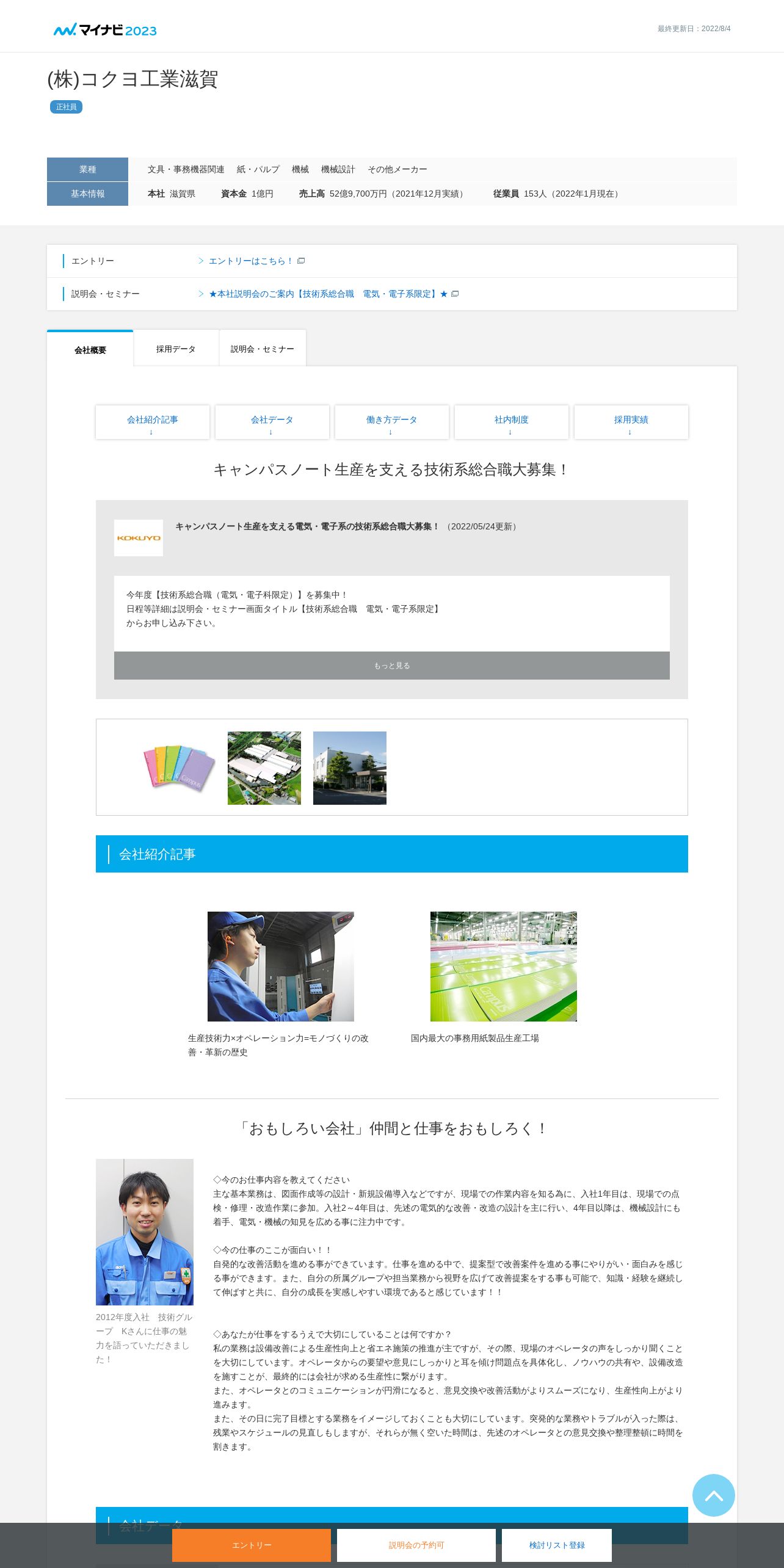Open the マイナビ2023 logo link
Viewport: 784px width, 1568px height.
(x=105, y=29)
